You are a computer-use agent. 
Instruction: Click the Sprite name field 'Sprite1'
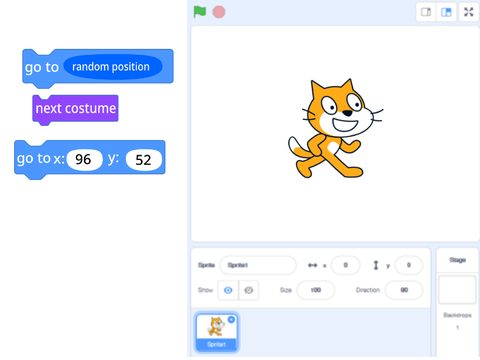point(258,265)
